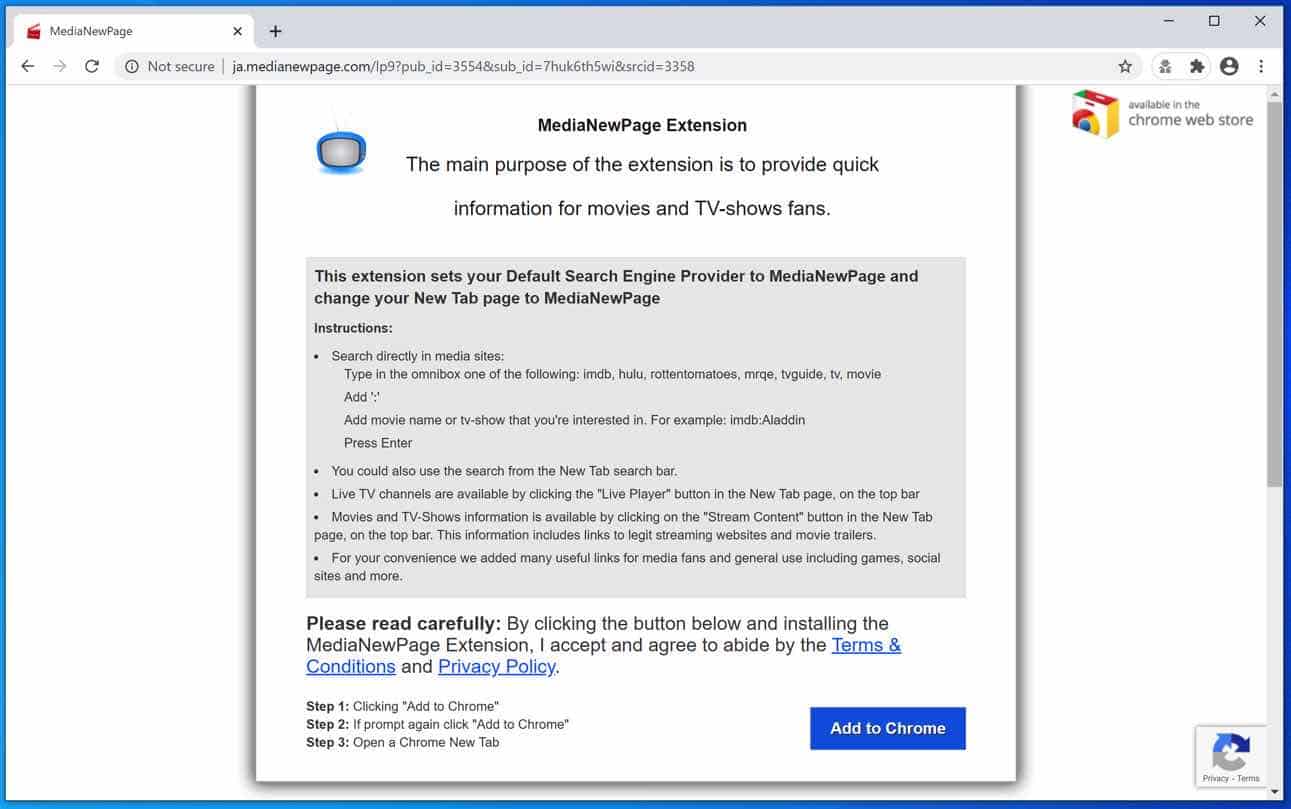Click the extension icon left of the puzzle piece
The width and height of the screenshot is (1291, 809).
click(x=1165, y=66)
